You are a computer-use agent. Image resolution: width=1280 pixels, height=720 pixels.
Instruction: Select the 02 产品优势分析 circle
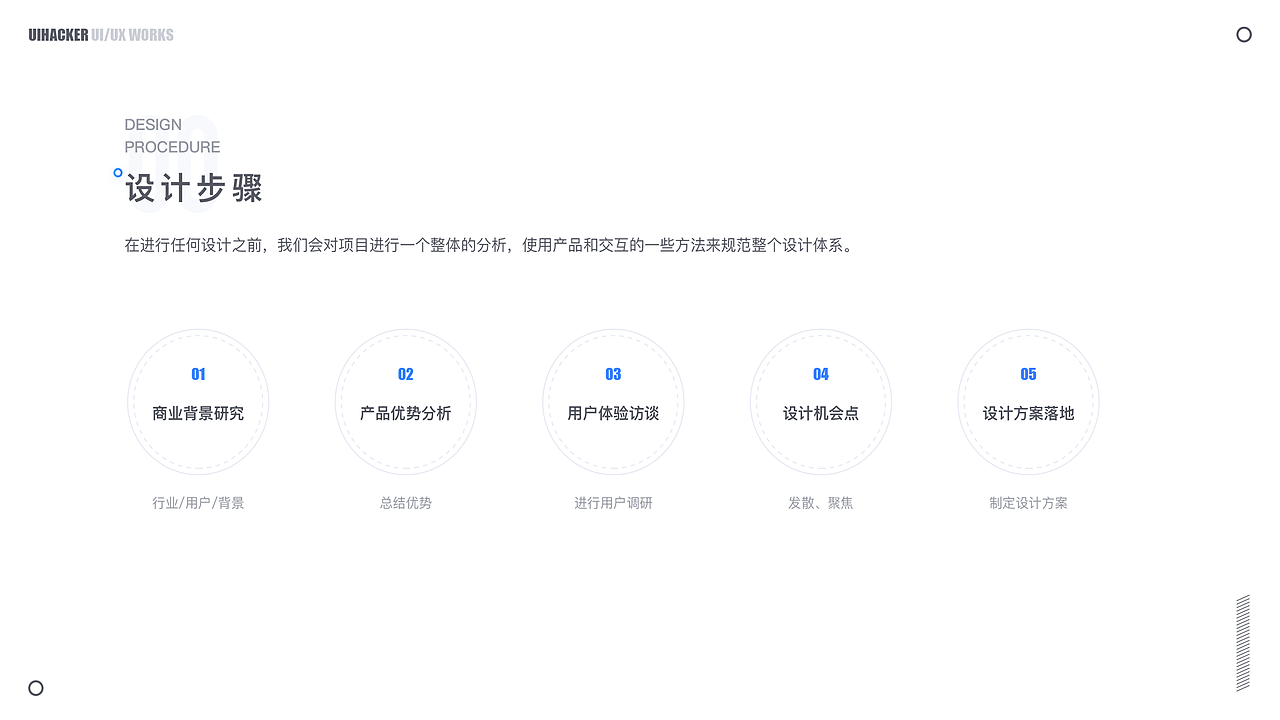click(x=406, y=402)
